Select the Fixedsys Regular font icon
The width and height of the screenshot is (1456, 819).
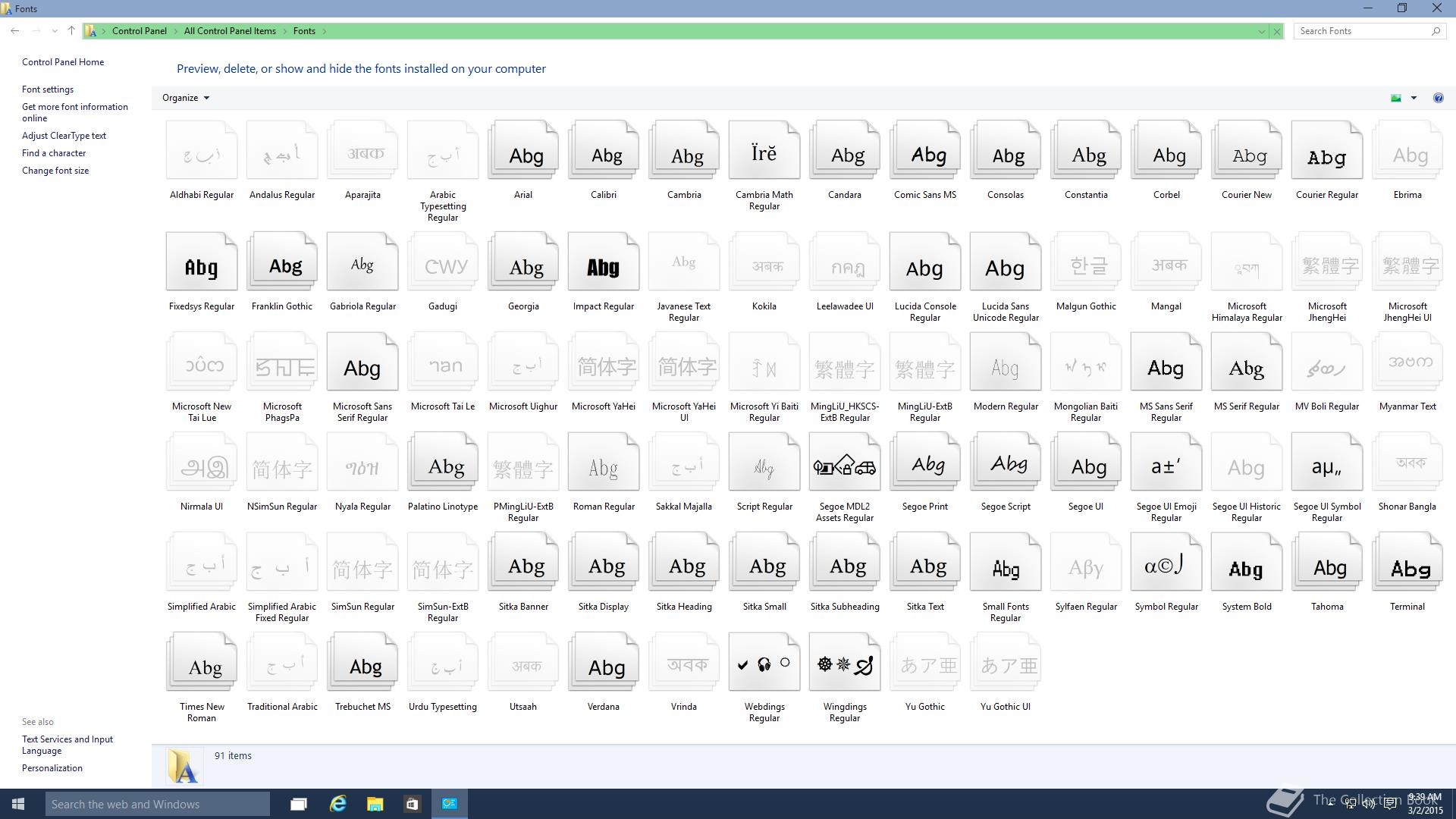point(202,262)
